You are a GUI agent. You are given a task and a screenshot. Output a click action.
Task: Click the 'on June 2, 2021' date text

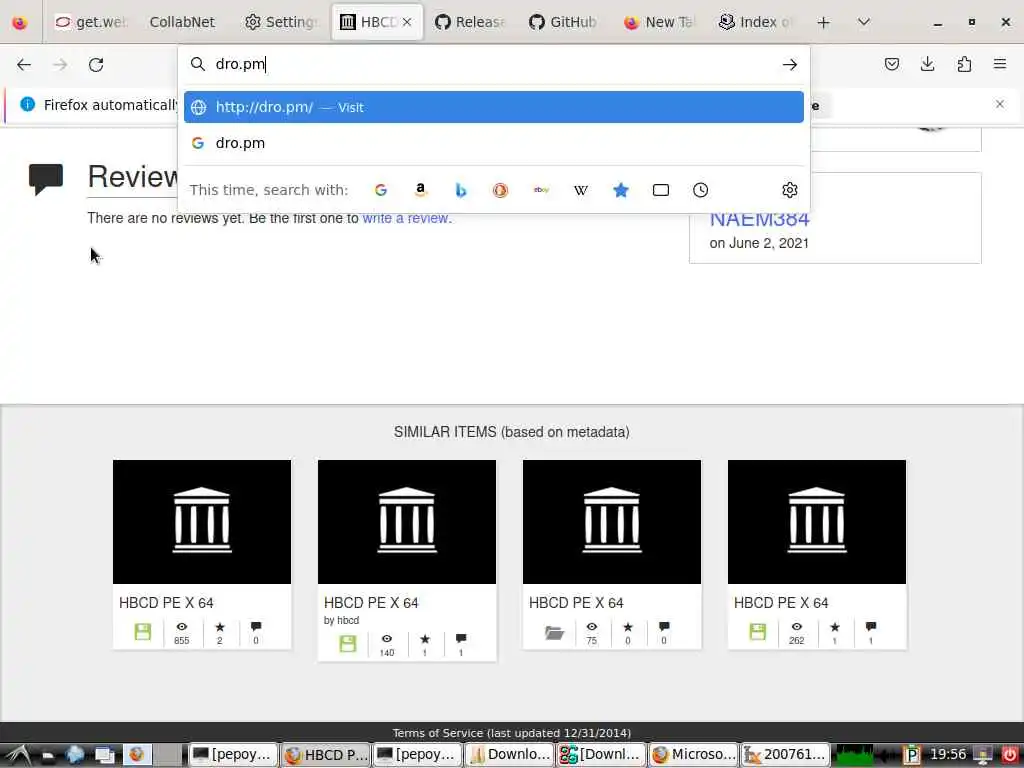pyautogui.click(x=760, y=243)
